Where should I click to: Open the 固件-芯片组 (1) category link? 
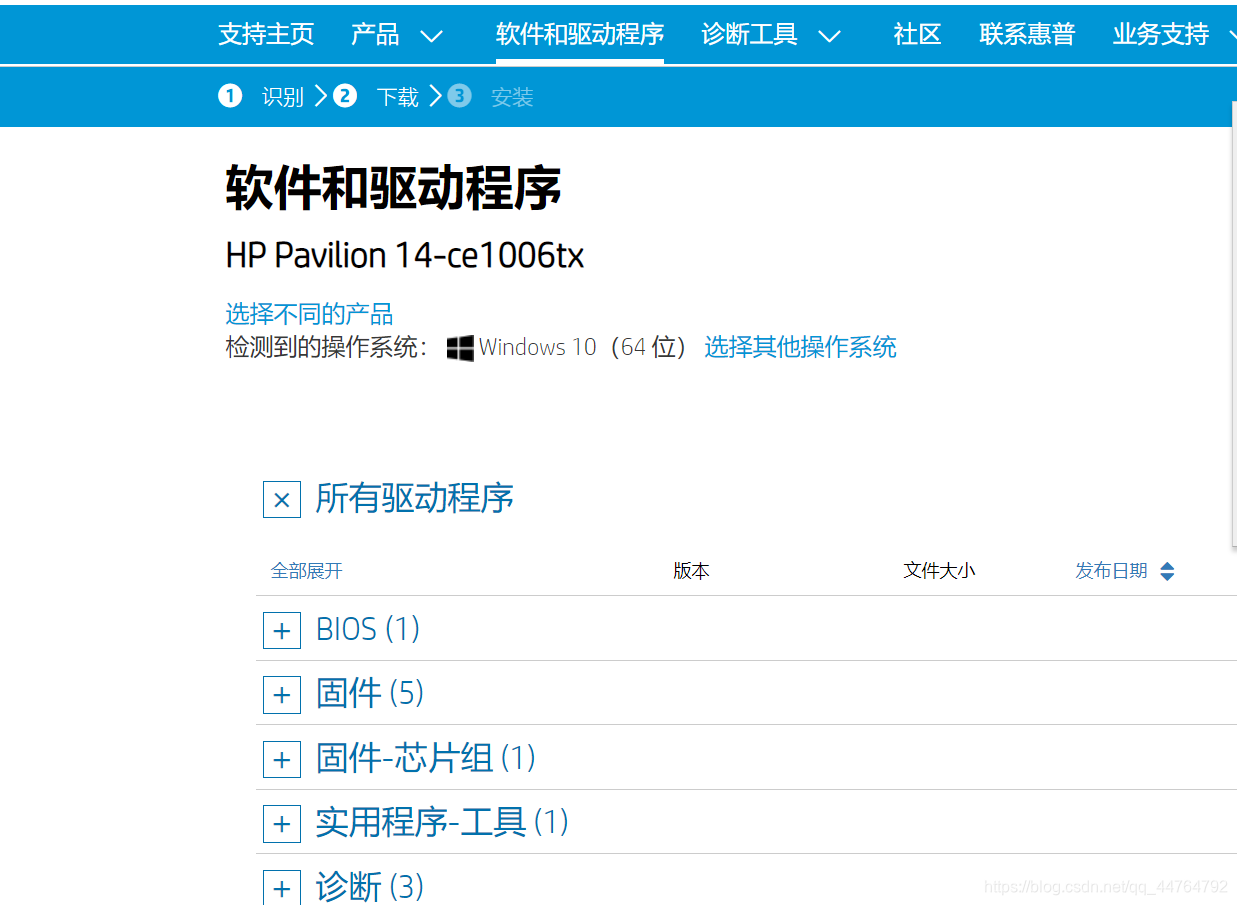click(x=426, y=758)
